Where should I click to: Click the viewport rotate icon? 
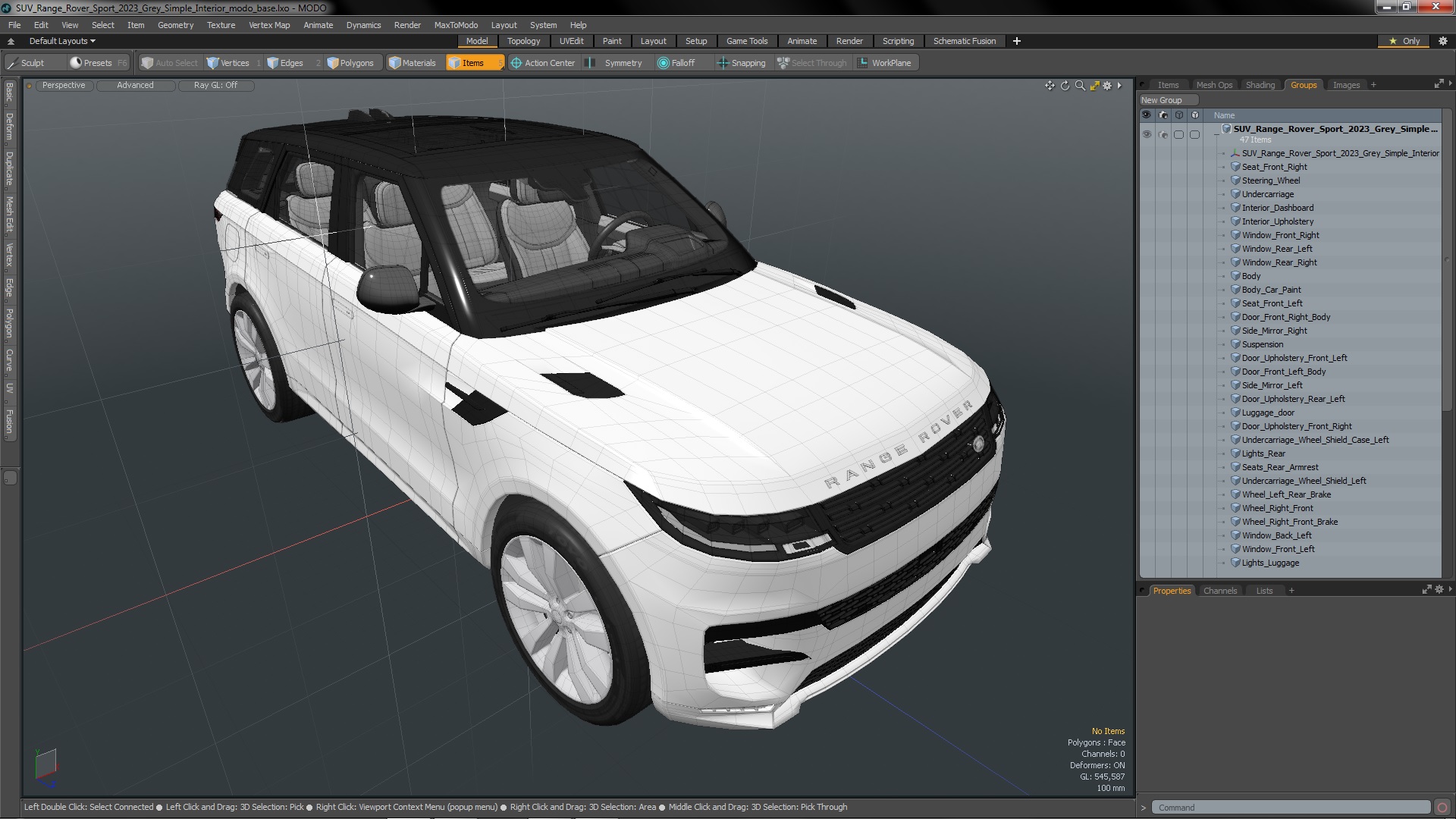pyautogui.click(x=1065, y=86)
